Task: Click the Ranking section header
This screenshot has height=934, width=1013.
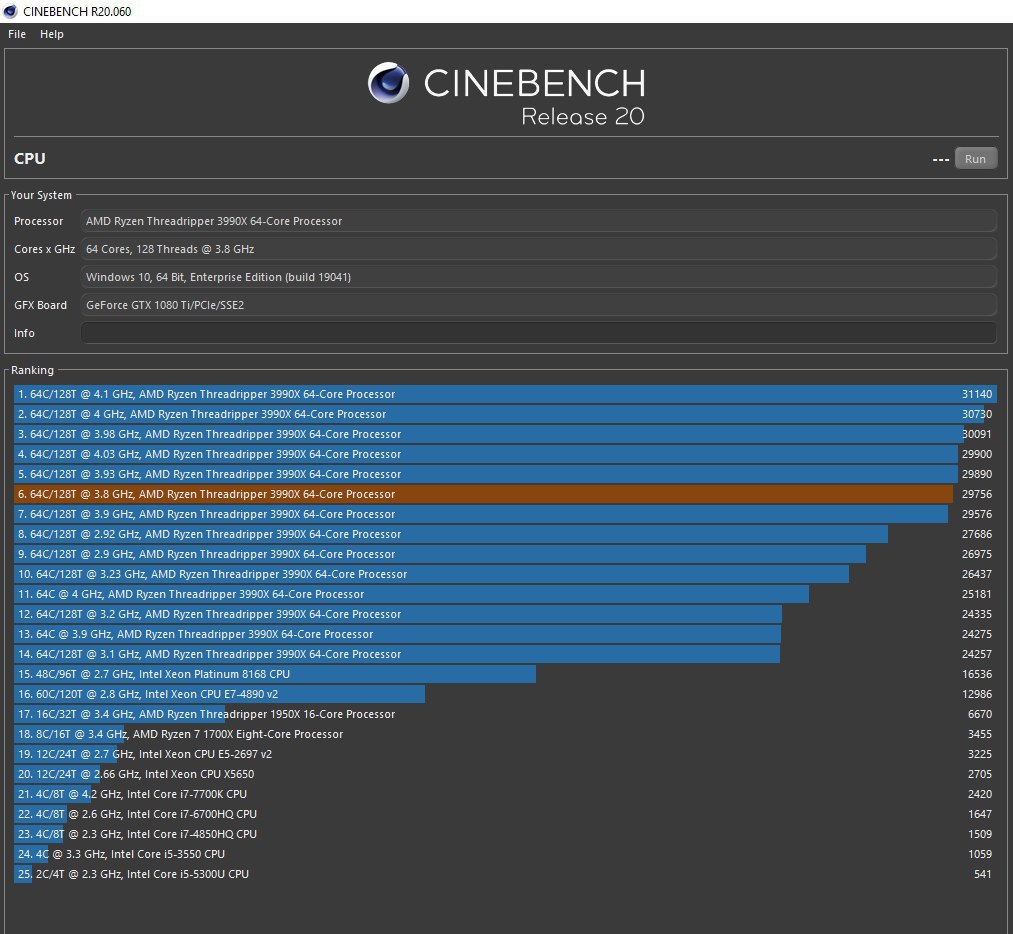Action: [x=32, y=370]
